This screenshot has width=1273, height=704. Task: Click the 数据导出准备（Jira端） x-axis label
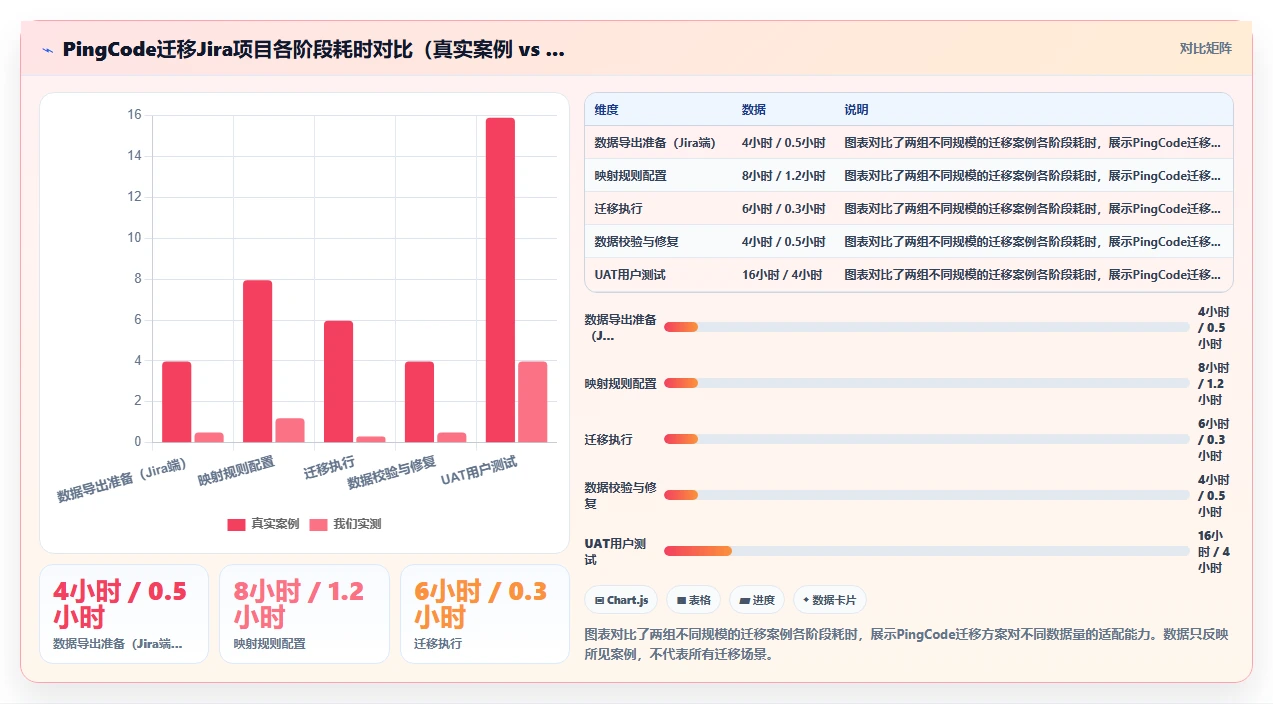[123, 481]
